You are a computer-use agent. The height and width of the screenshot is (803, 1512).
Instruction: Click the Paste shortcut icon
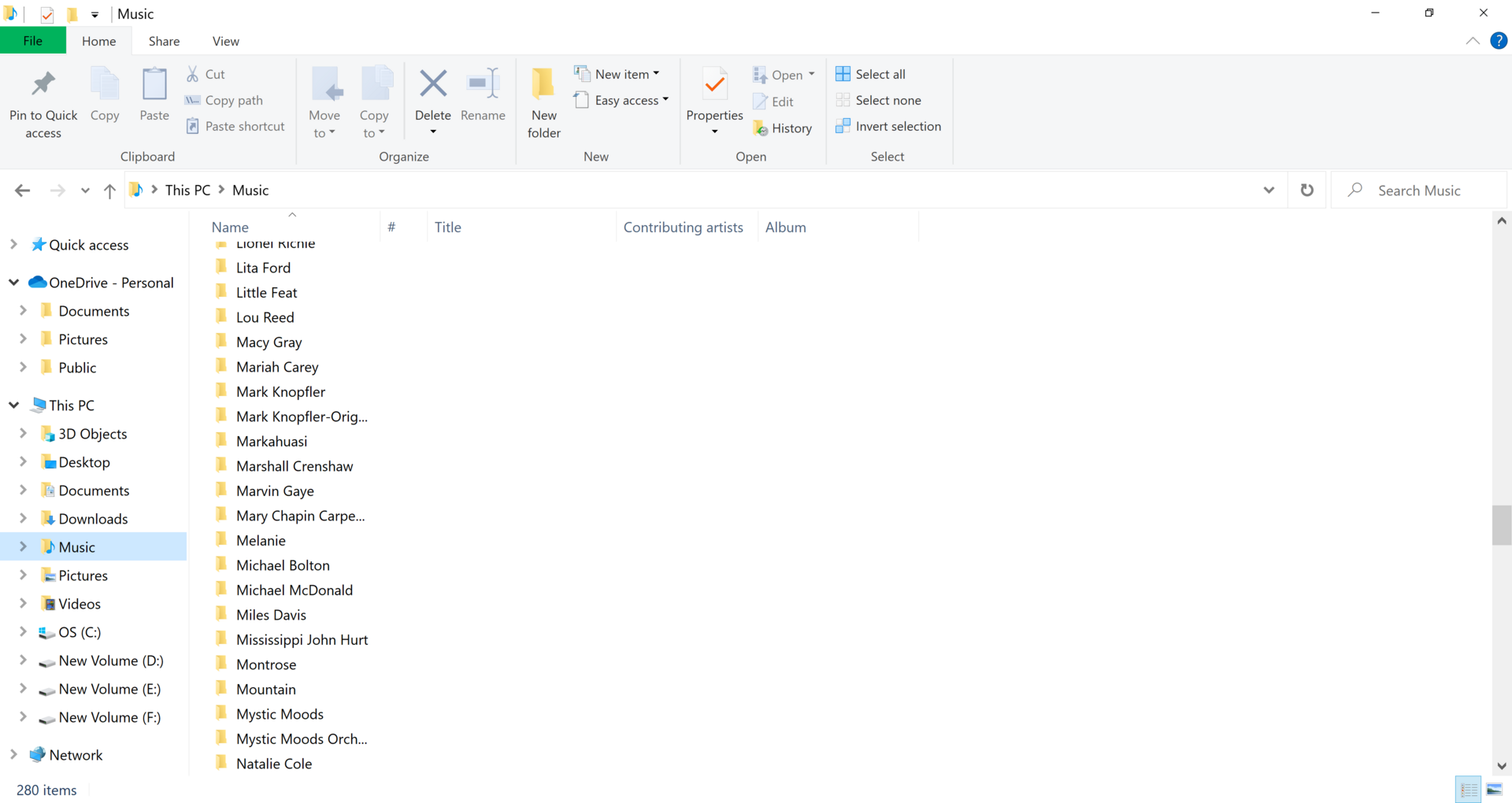coord(192,126)
